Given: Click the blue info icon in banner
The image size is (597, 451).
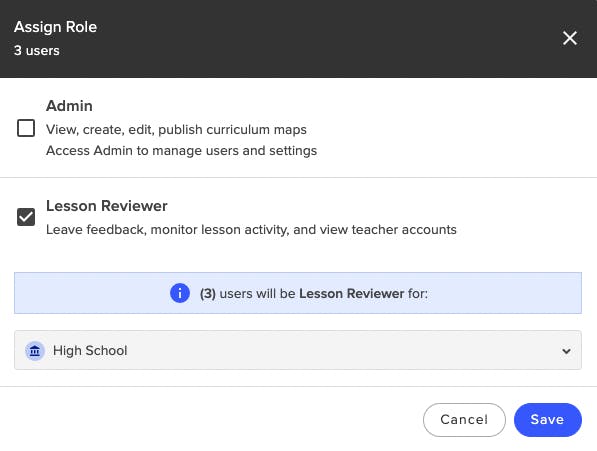Looking at the screenshot, I should tap(180, 293).
